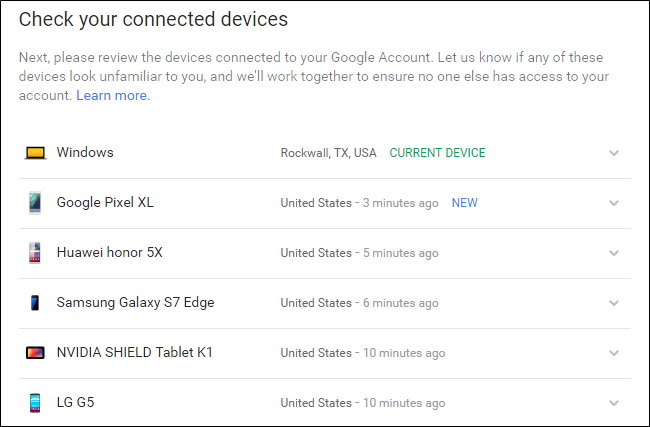650x427 pixels.
Task: Expand Huawei honor 5X details chevron
Action: [614, 253]
